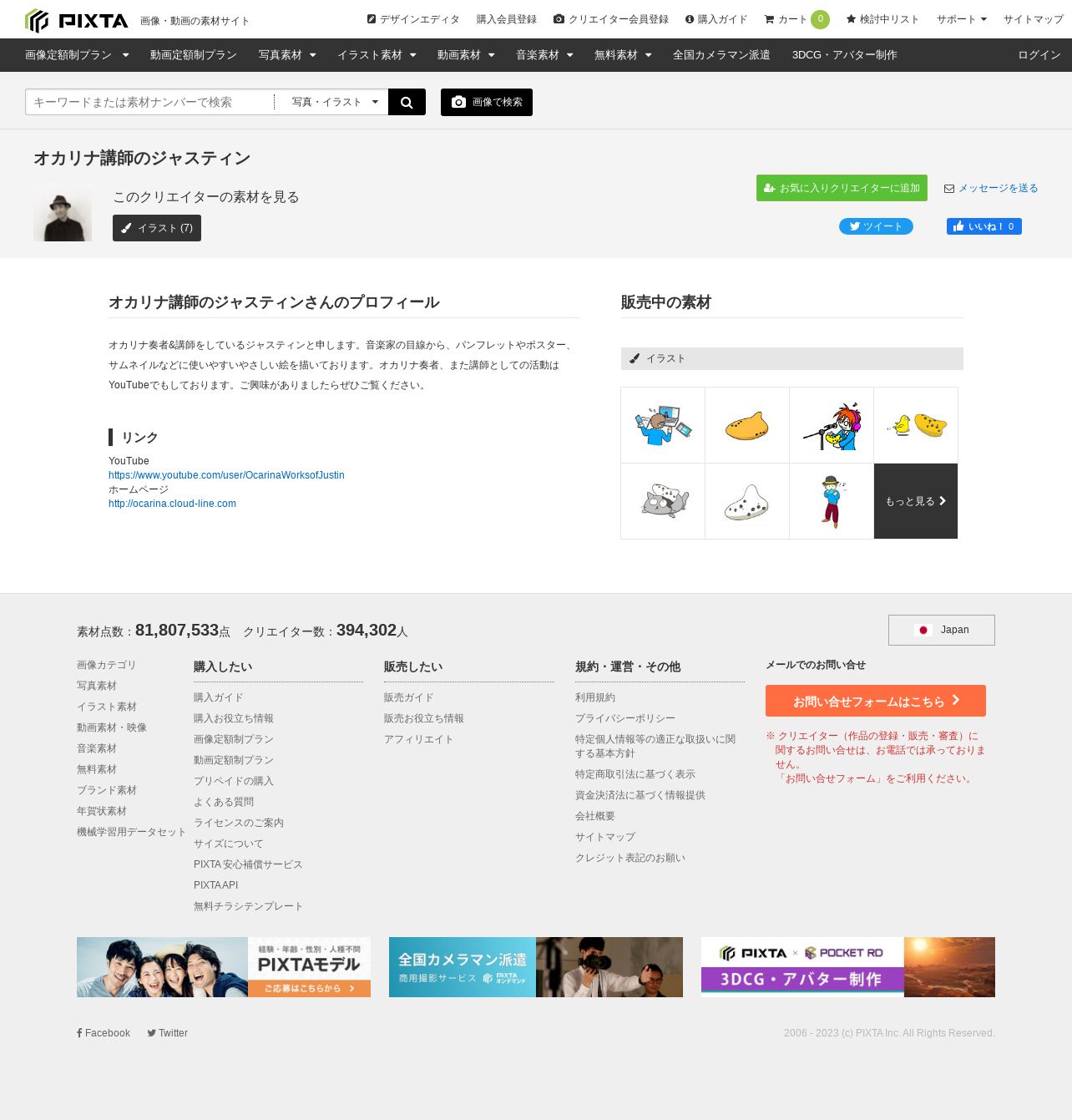1072x1120 pixels.
Task: Open footer クレジット表記のお願い link
Action: point(630,858)
